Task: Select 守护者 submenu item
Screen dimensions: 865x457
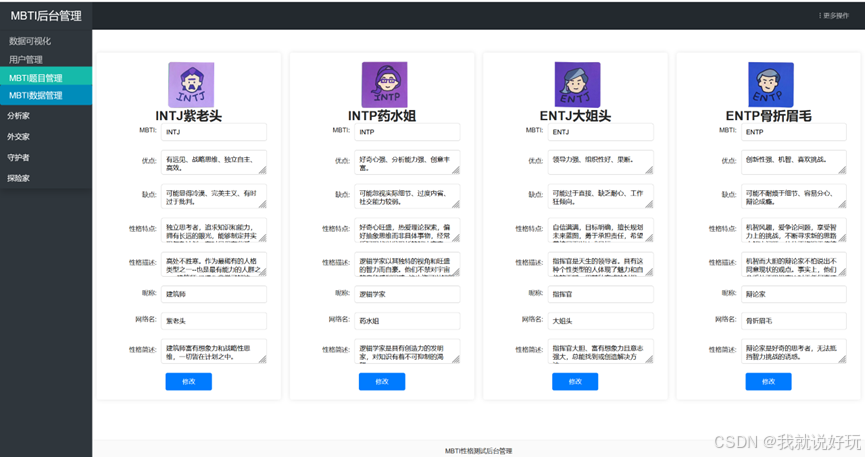Action: click(19, 158)
